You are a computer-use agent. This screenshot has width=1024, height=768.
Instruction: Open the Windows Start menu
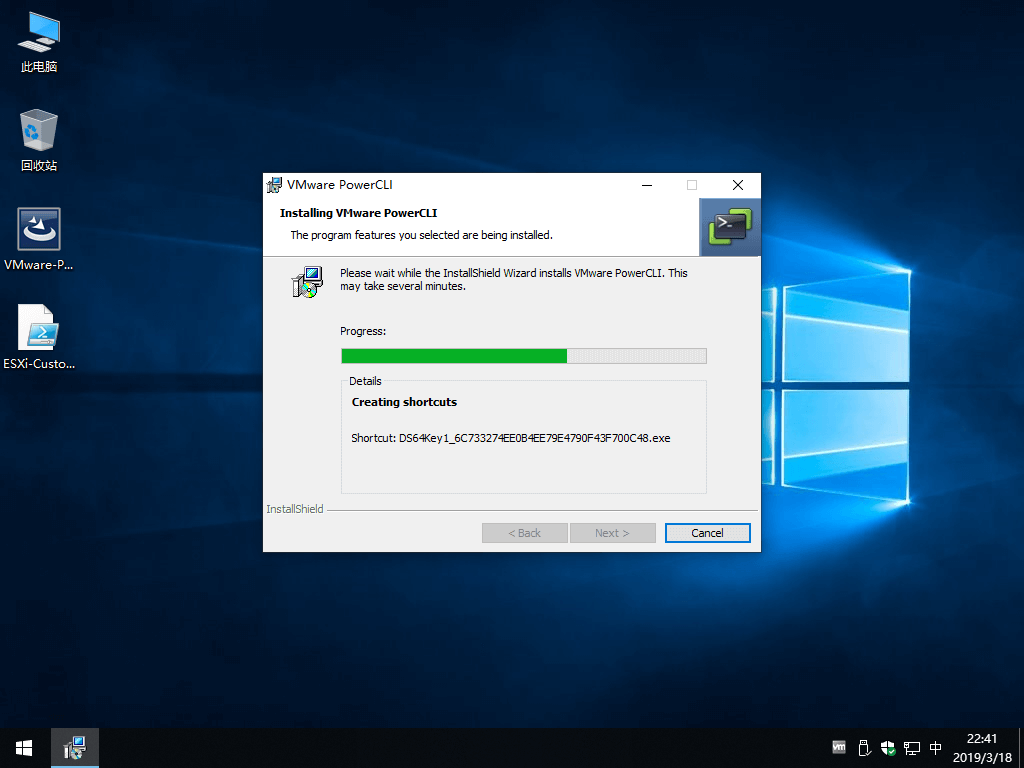click(x=24, y=747)
